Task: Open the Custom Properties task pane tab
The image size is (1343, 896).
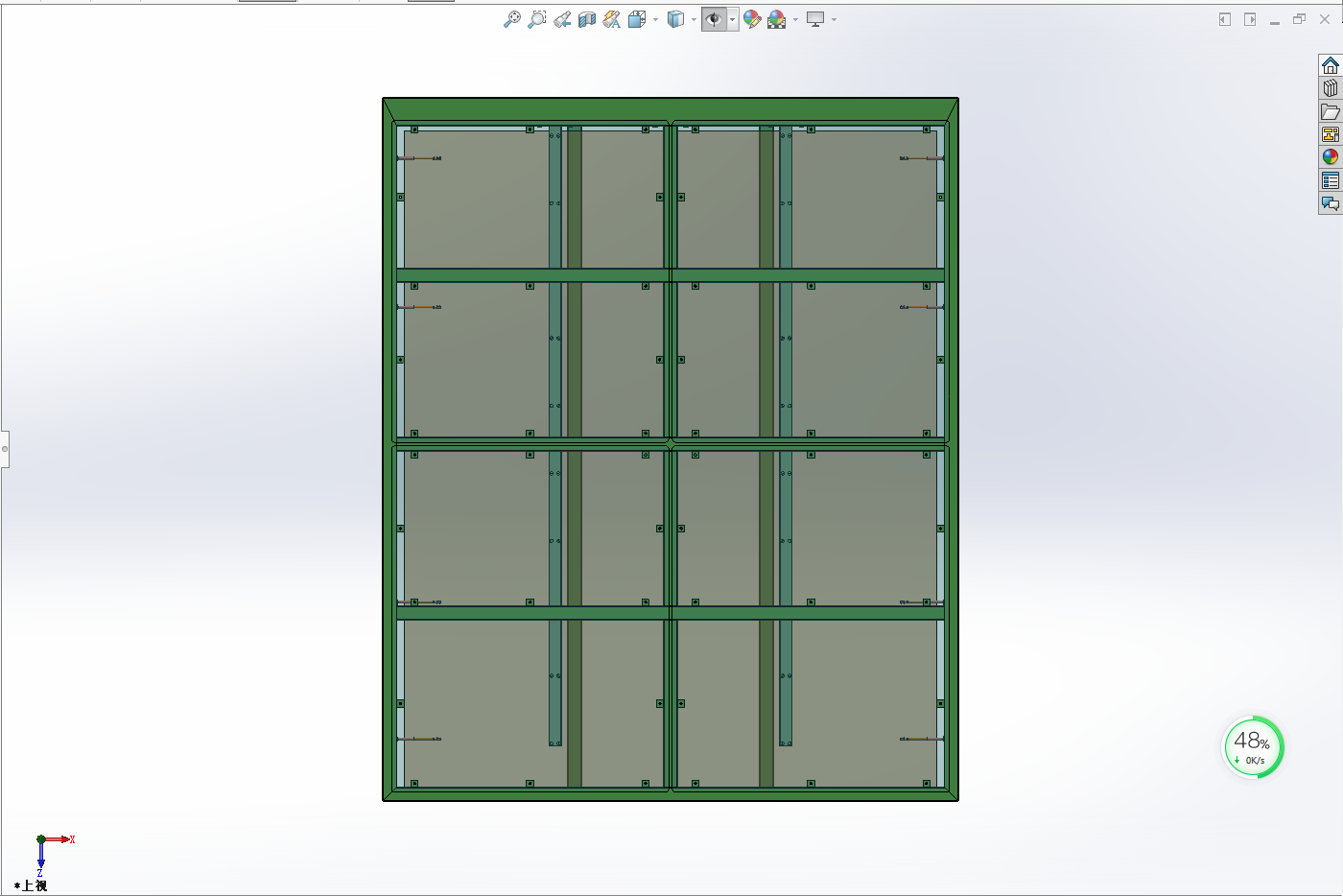Action: coord(1331,180)
